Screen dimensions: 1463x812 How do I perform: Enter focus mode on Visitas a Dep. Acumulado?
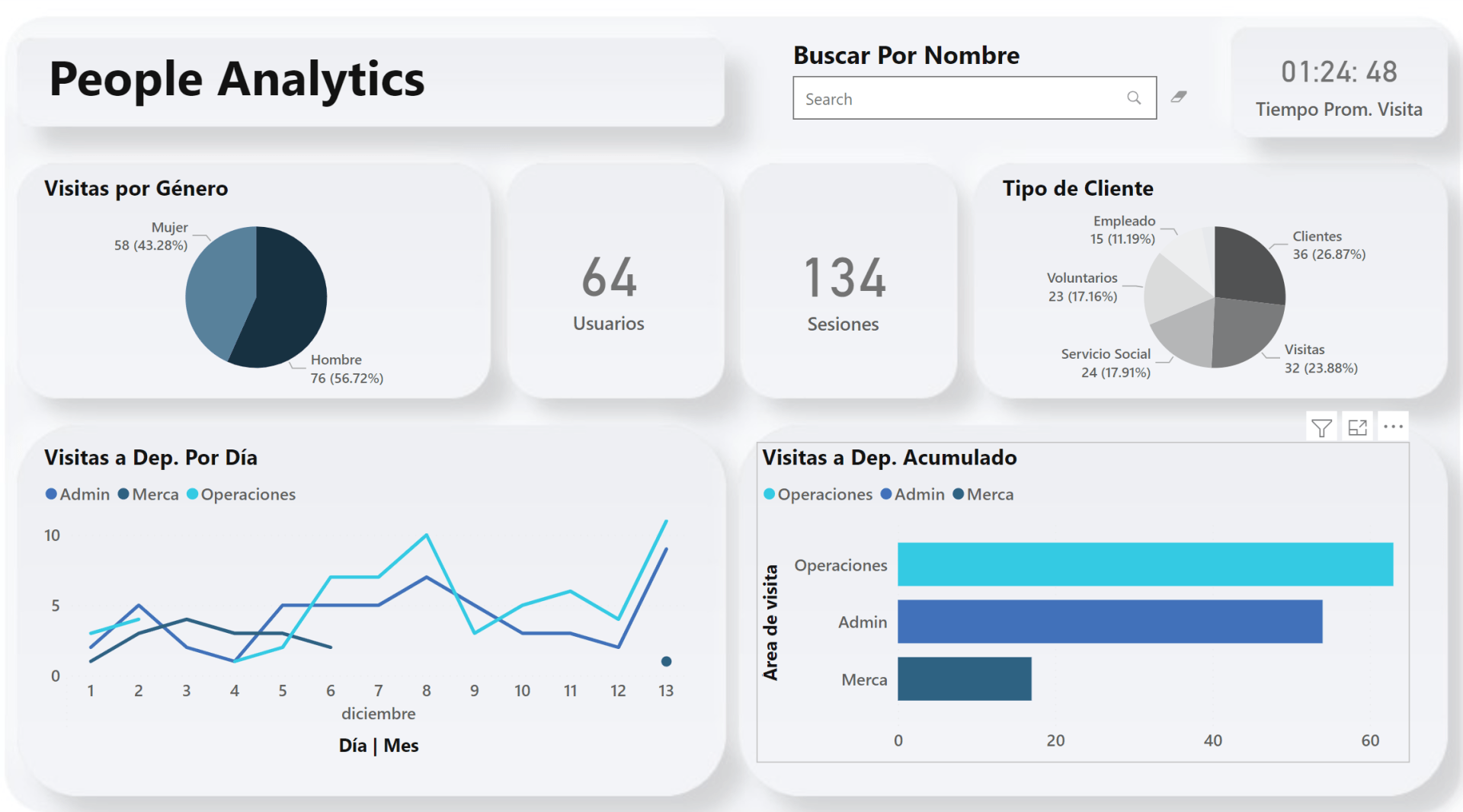pos(1358,427)
